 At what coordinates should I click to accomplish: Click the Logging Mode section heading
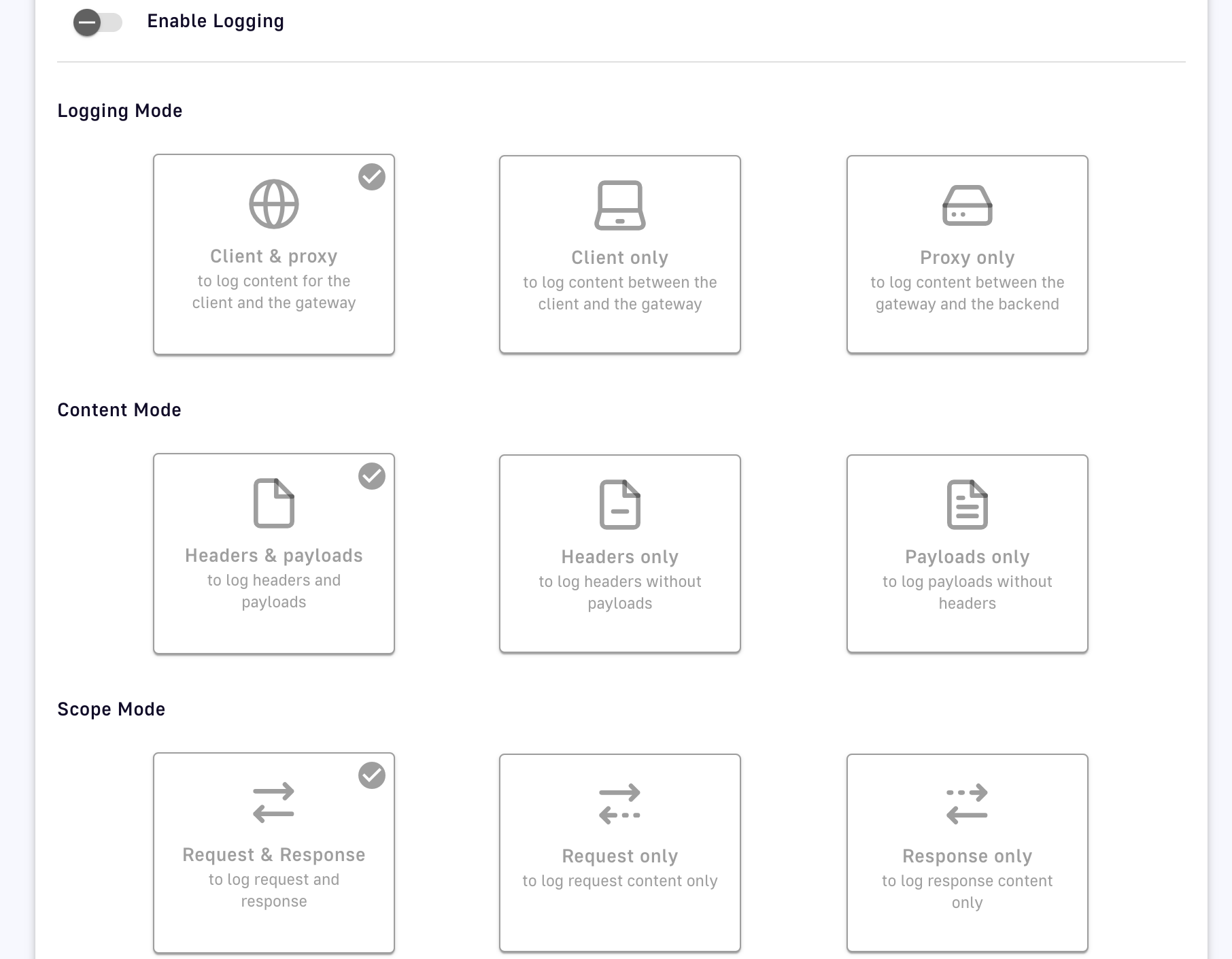coord(120,110)
